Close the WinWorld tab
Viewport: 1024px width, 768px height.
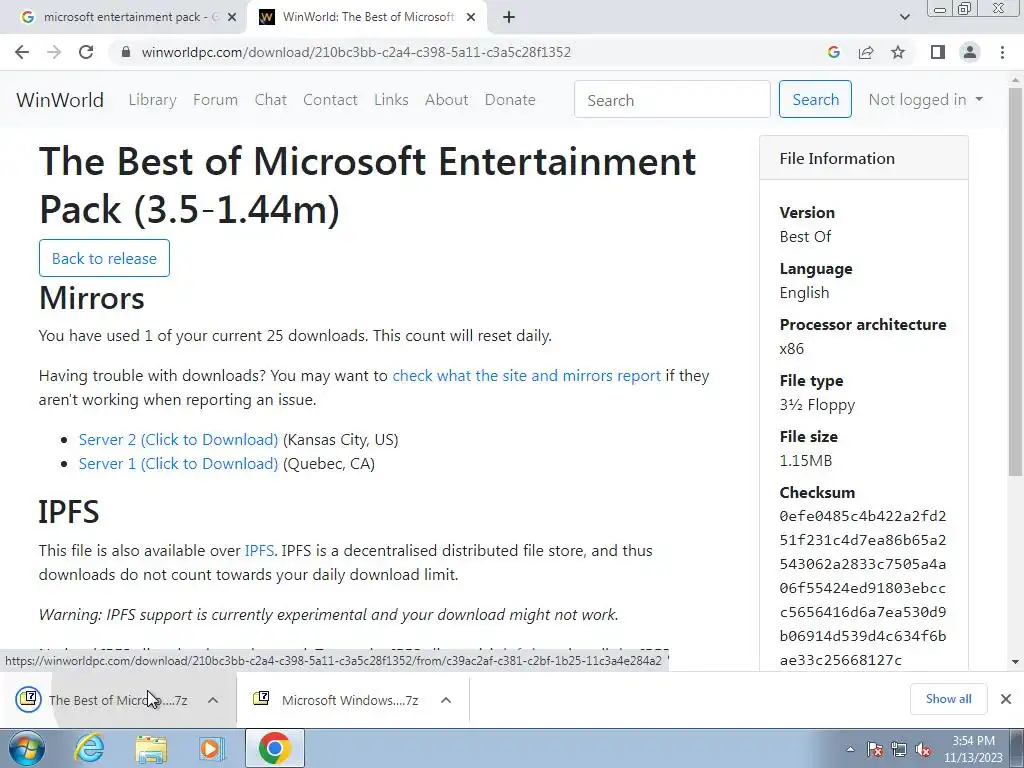(x=471, y=18)
